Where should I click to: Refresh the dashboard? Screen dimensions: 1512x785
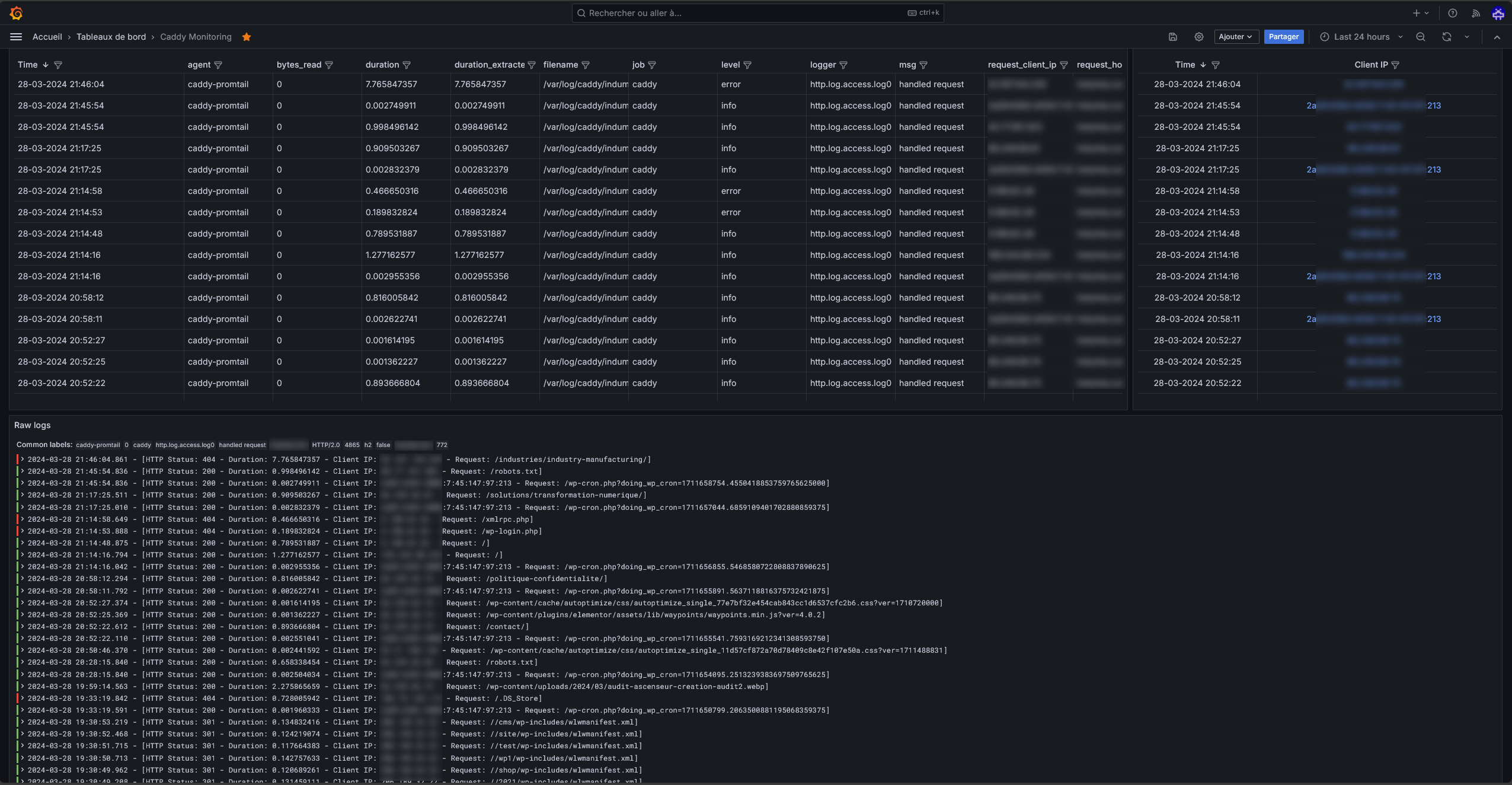click(x=1446, y=37)
